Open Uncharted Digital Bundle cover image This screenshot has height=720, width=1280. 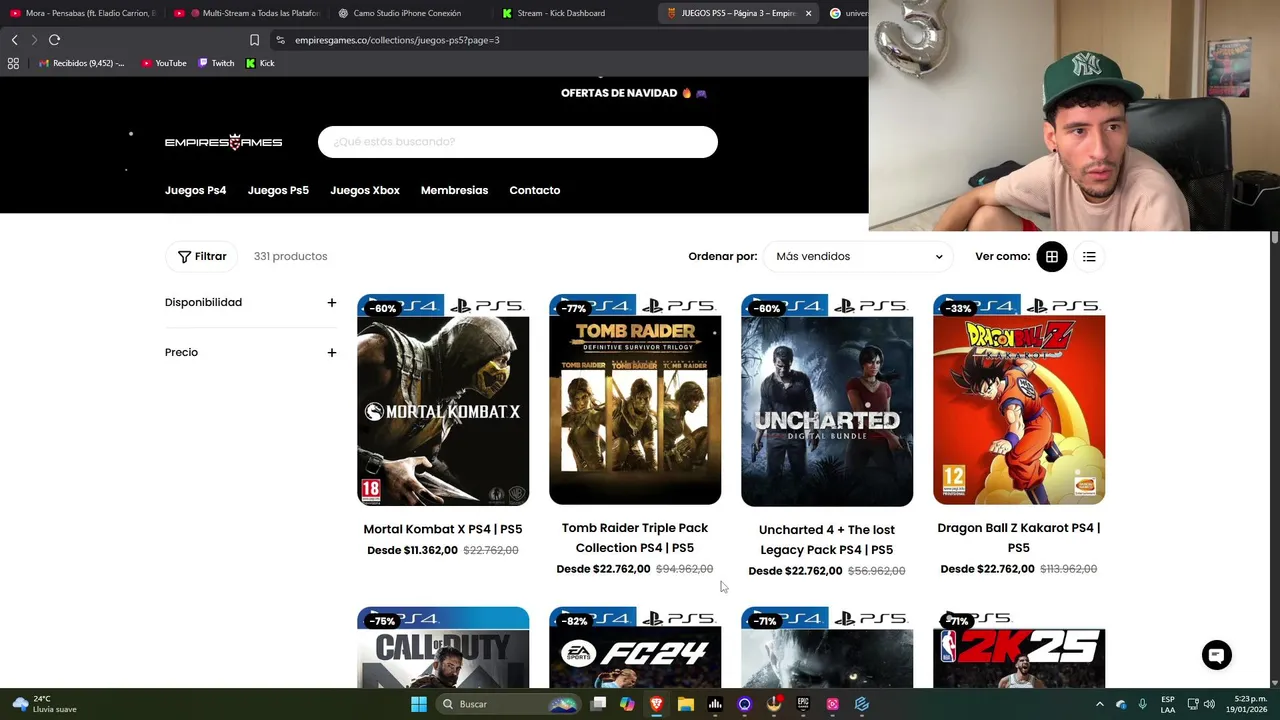[x=827, y=399]
